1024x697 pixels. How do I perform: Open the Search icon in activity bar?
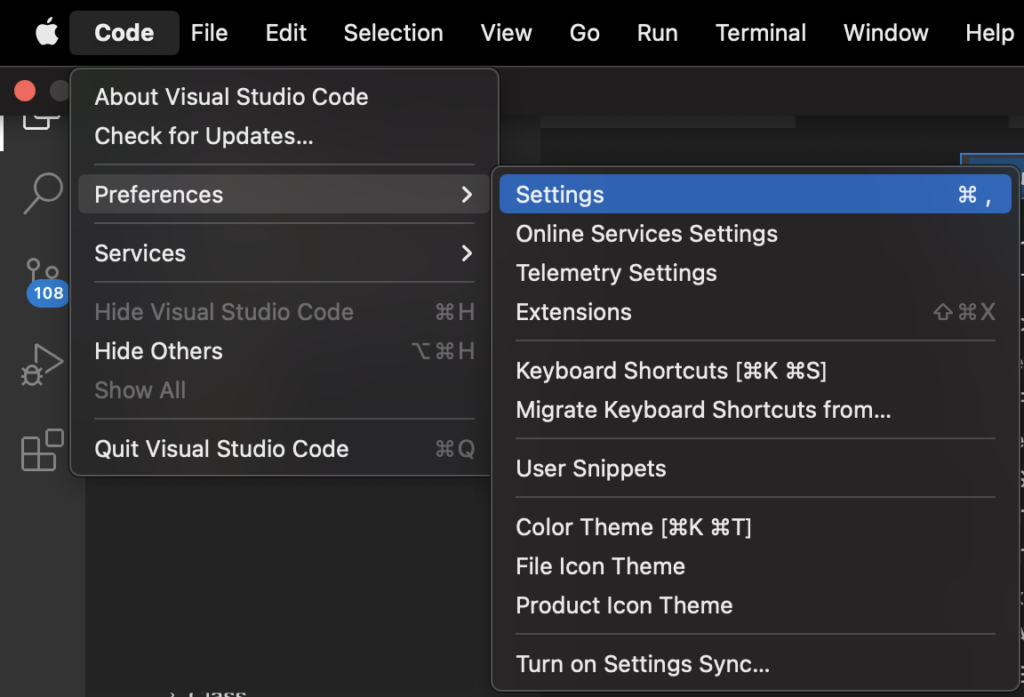click(x=42, y=192)
